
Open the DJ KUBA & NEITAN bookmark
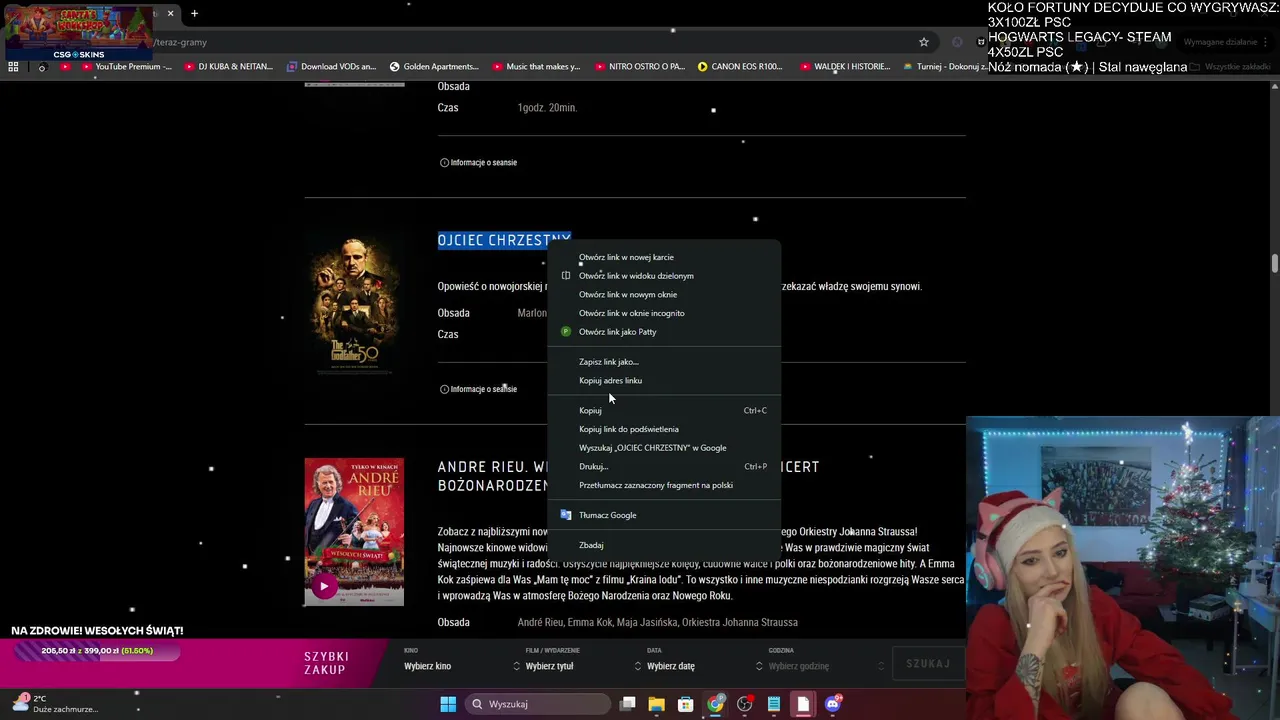pyautogui.click(x=228, y=67)
